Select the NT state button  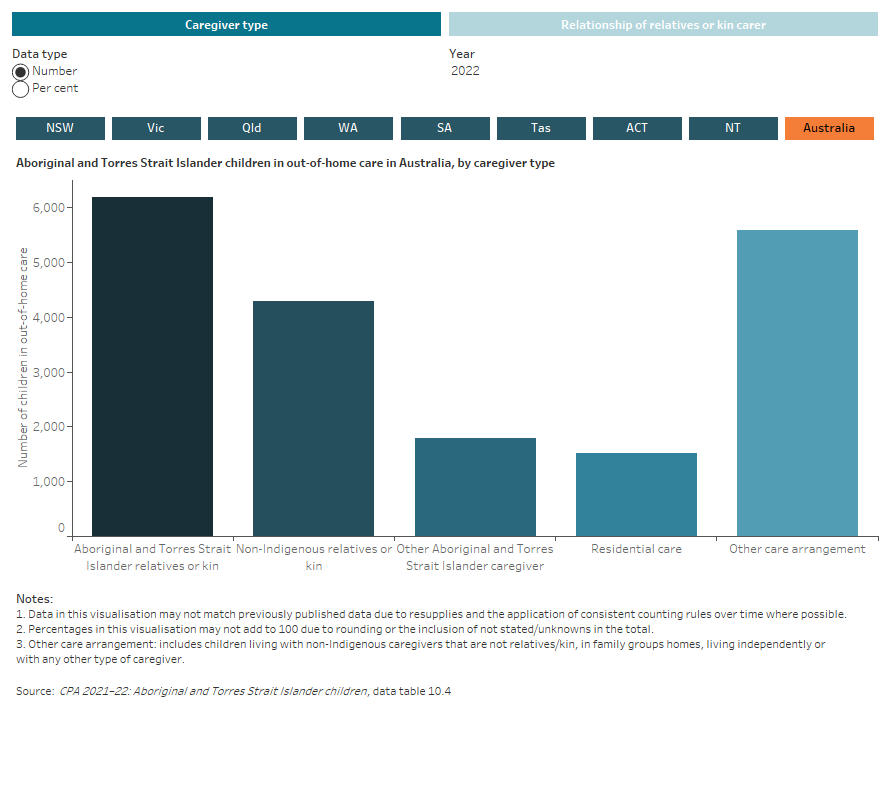(733, 128)
